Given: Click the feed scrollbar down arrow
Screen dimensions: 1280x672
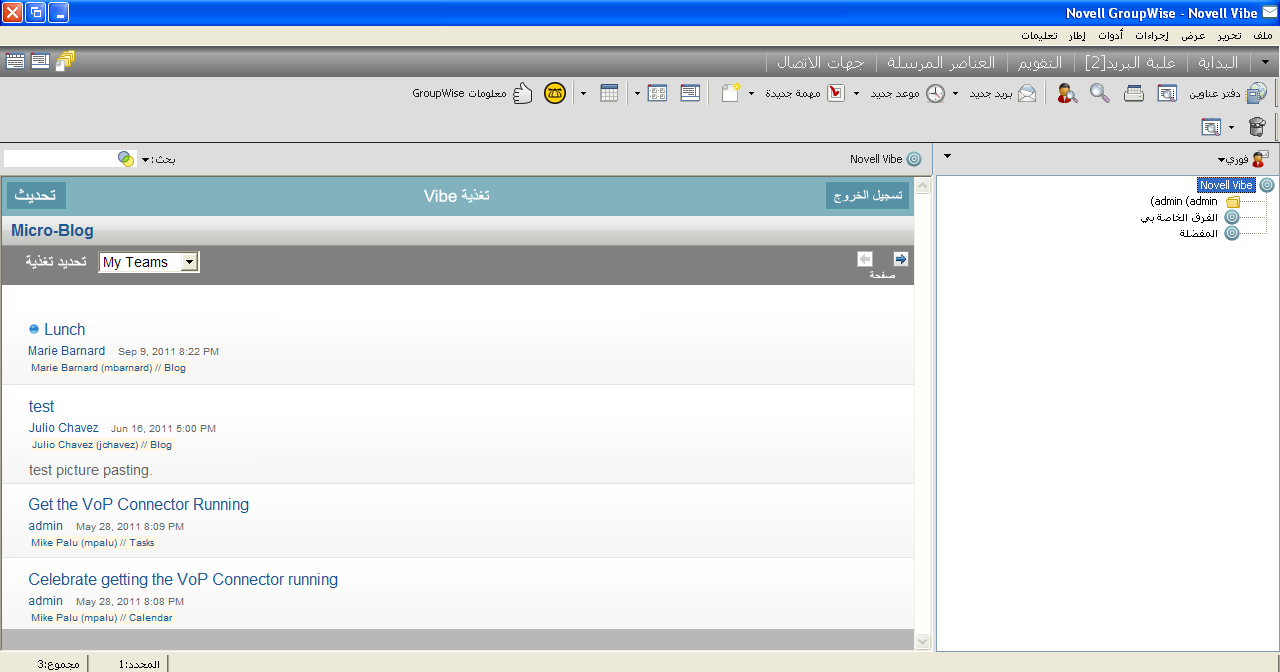Looking at the screenshot, I should click(922, 642).
